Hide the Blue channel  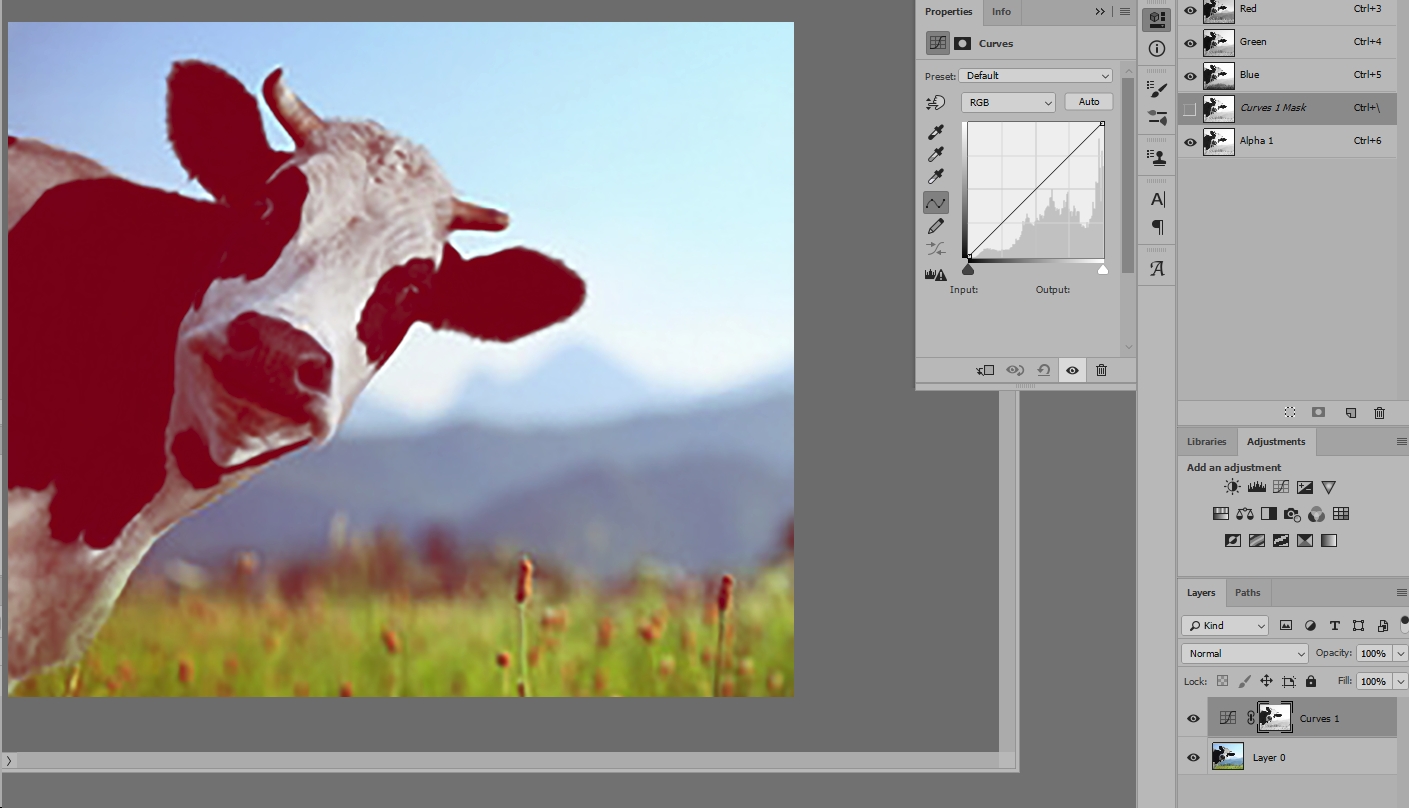tap(1190, 75)
